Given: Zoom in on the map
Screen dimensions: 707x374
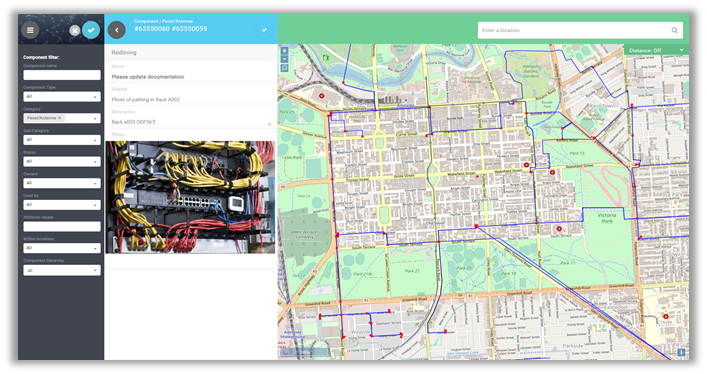Looking at the screenshot, I should pos(285,51).
